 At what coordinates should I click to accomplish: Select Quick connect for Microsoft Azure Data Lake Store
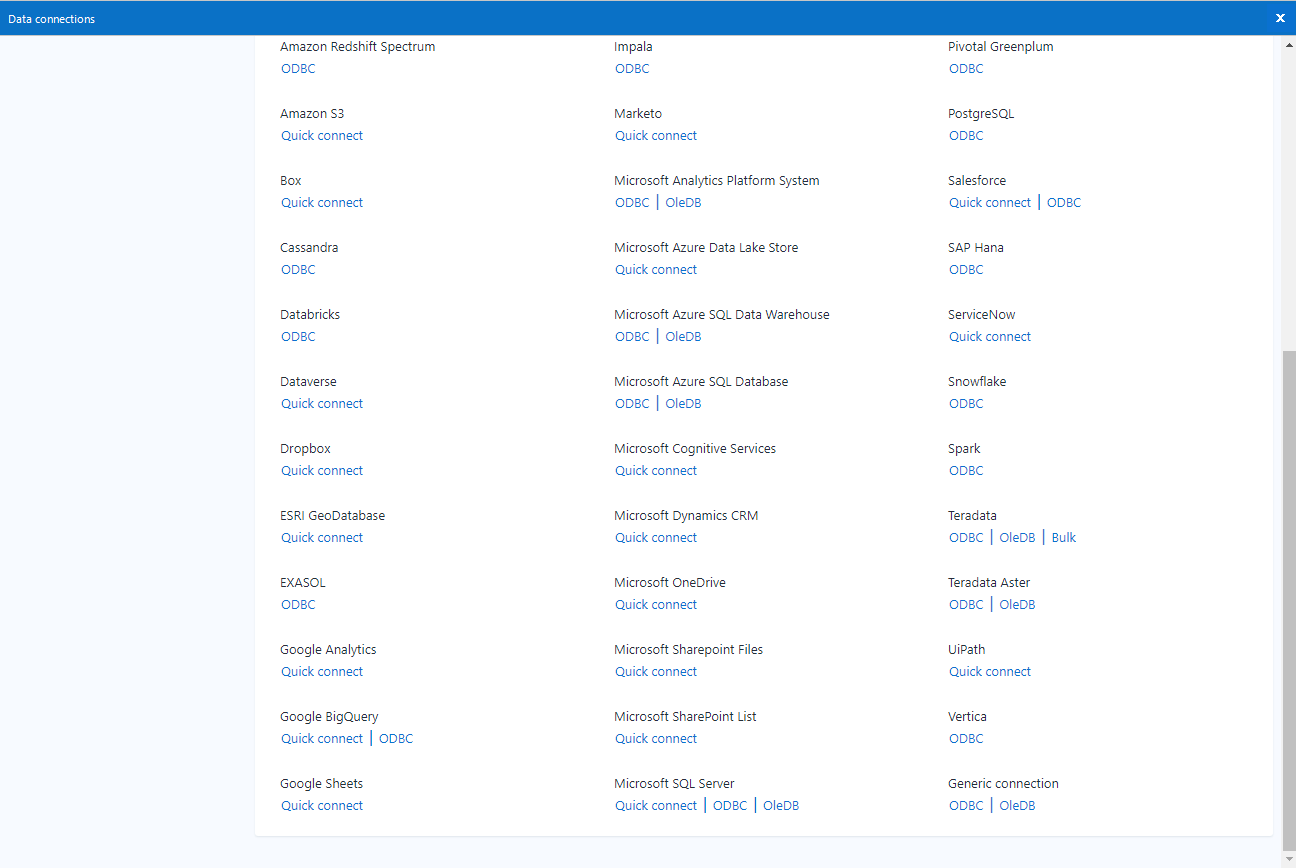click(656, 269)
